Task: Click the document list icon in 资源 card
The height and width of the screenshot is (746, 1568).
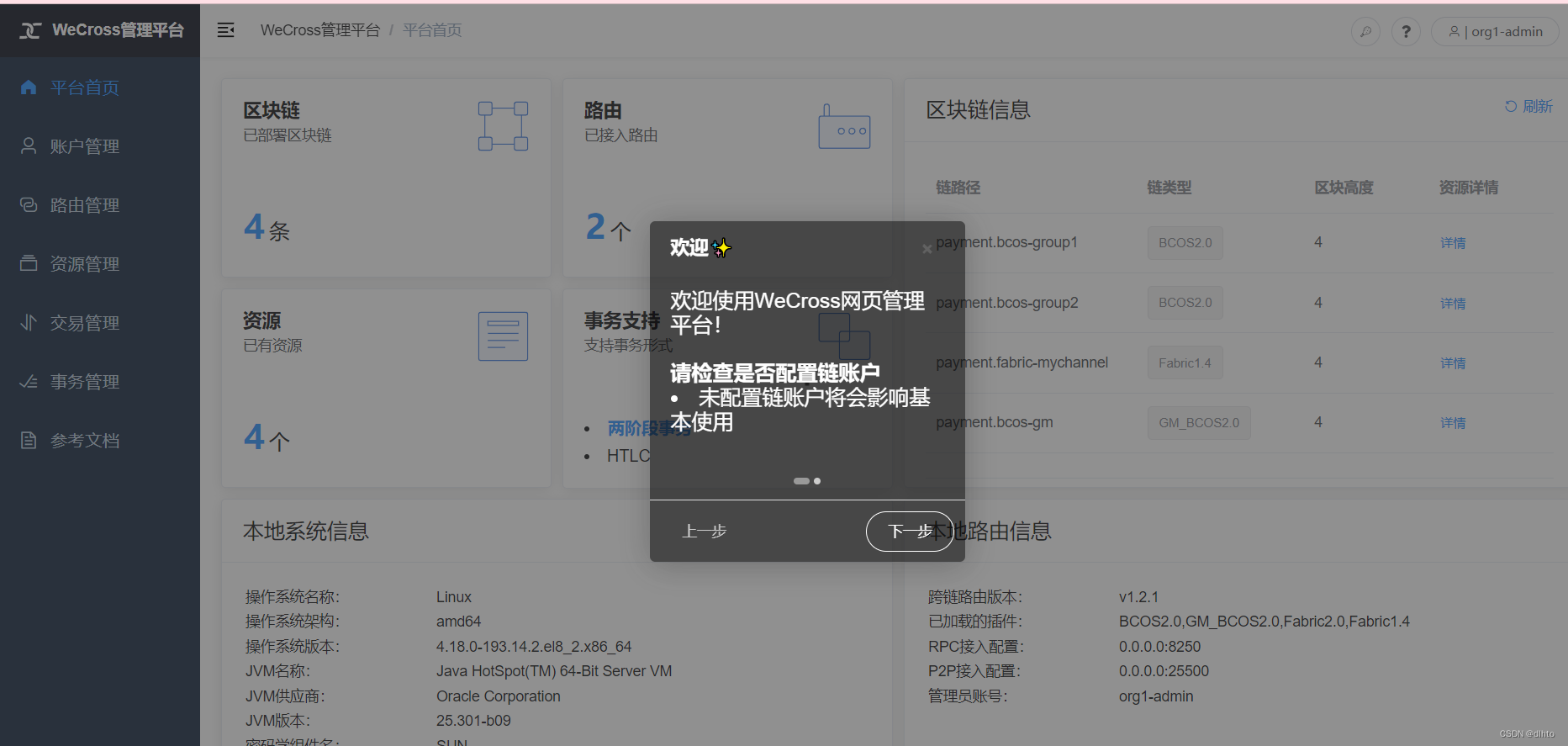Action: pos(503,336)
